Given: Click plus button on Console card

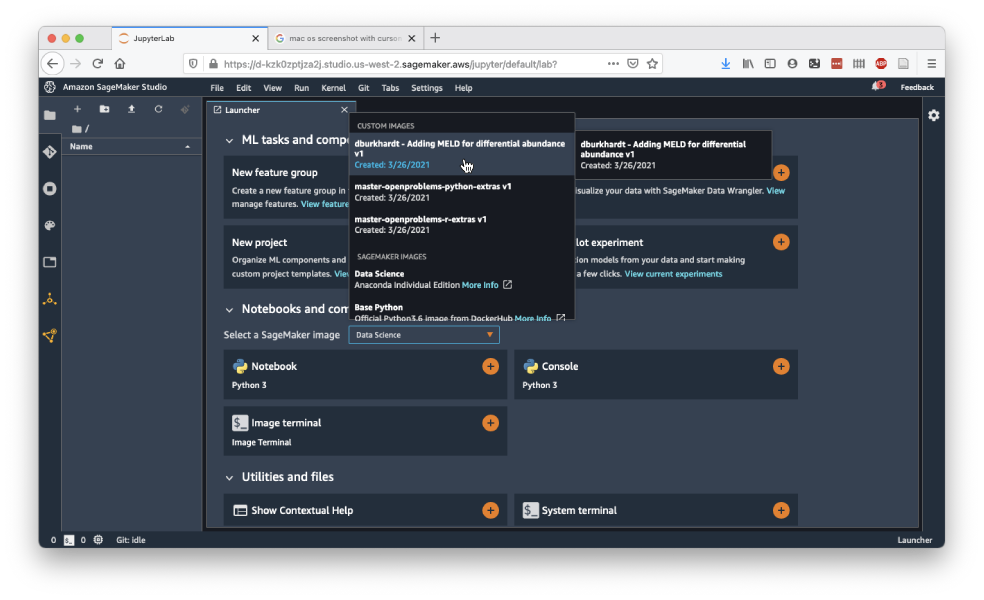Looking at the screenshot, I should 781,367.
